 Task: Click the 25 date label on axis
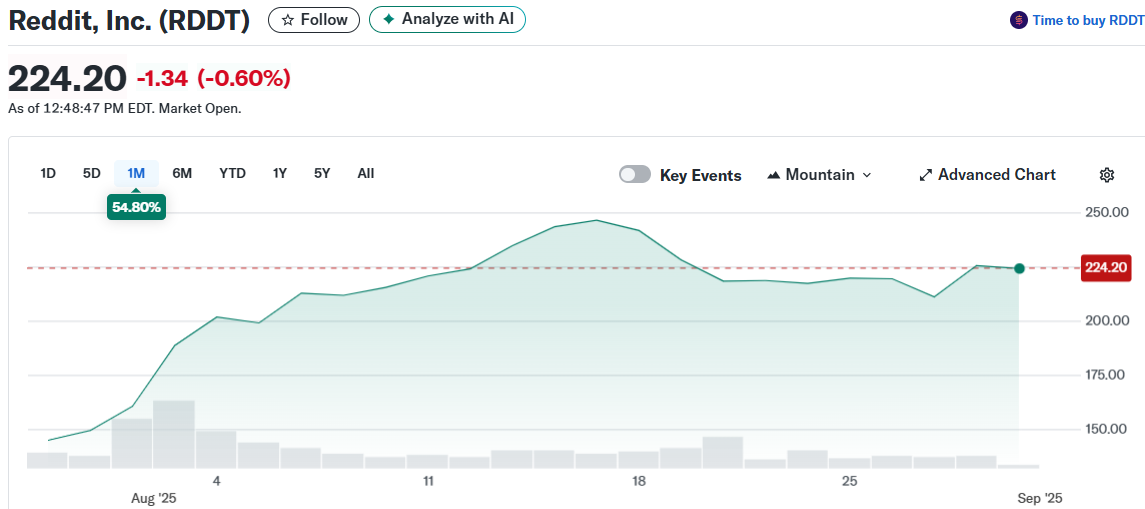point(849,481)
